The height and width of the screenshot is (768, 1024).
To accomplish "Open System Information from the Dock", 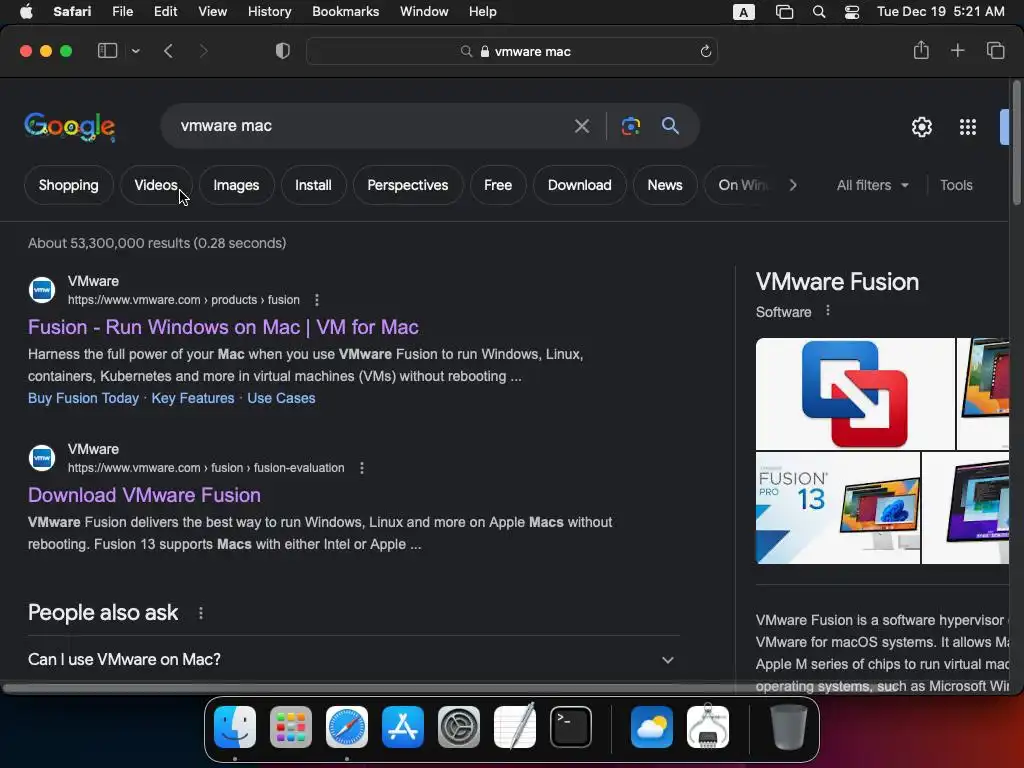I will (708, 727).
